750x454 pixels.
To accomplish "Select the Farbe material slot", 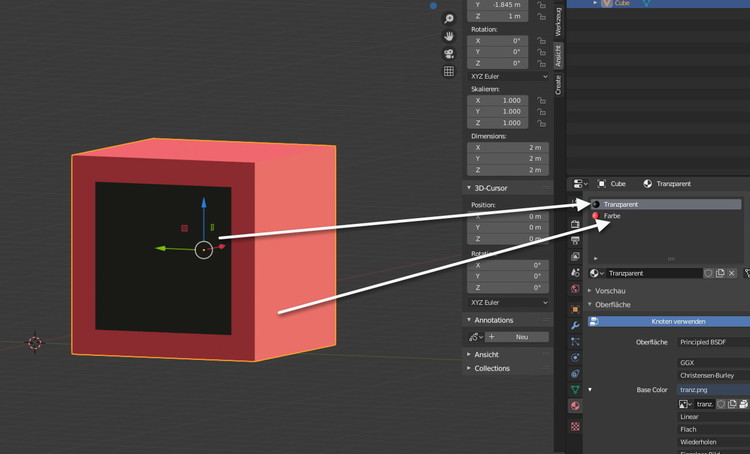I will [666, 216].
